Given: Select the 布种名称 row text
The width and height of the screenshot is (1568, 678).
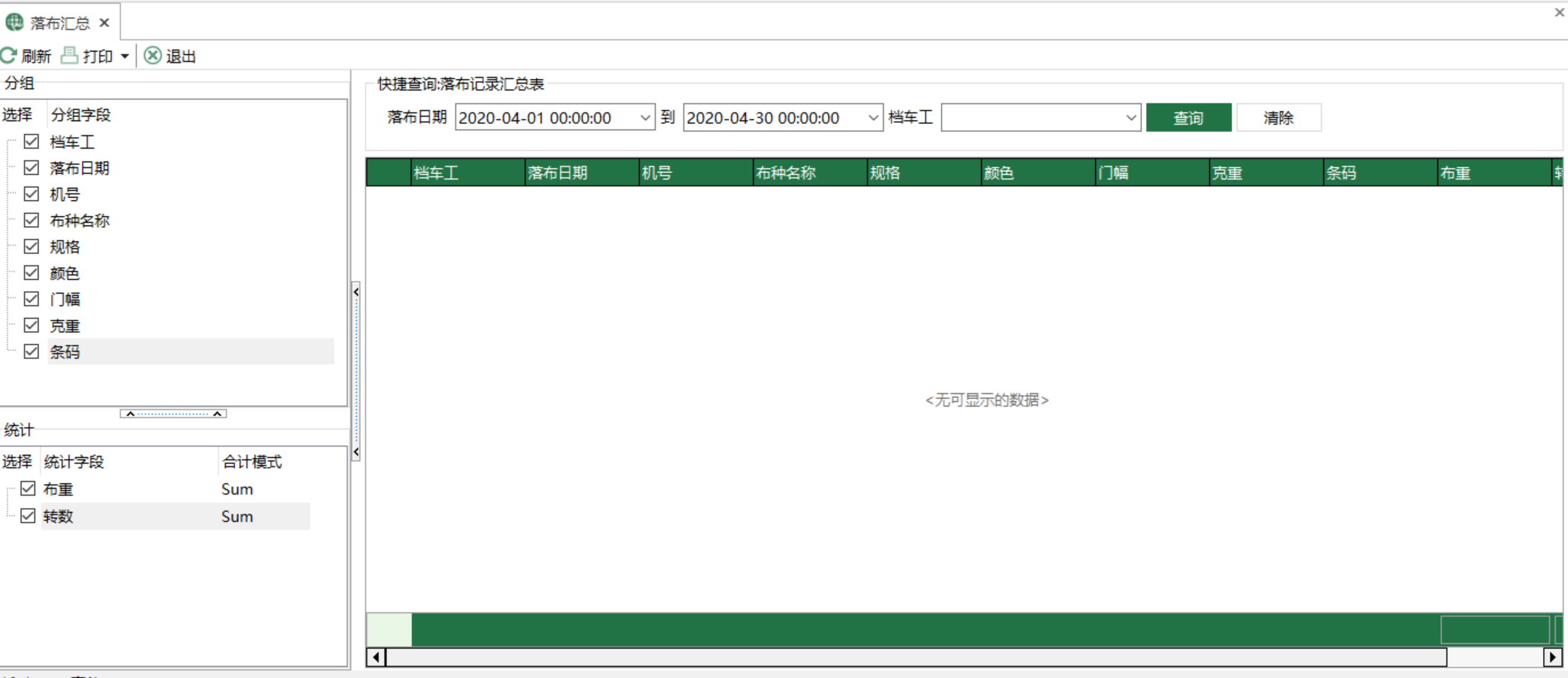Looking at the screenshot, I should pyautogui.click(x=80, y=221).
